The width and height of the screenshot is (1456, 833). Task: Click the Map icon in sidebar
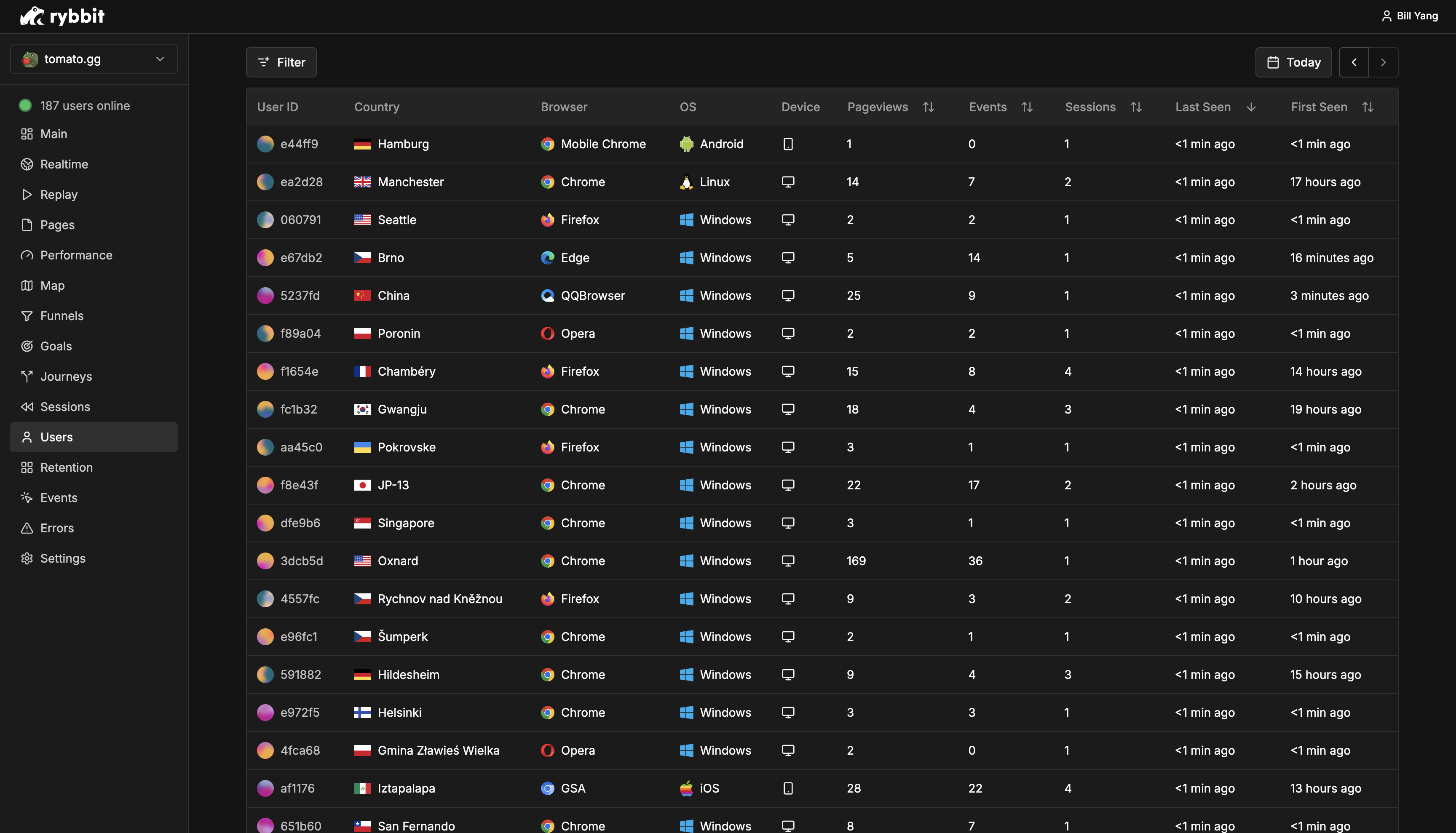click(x=27, y=286)
